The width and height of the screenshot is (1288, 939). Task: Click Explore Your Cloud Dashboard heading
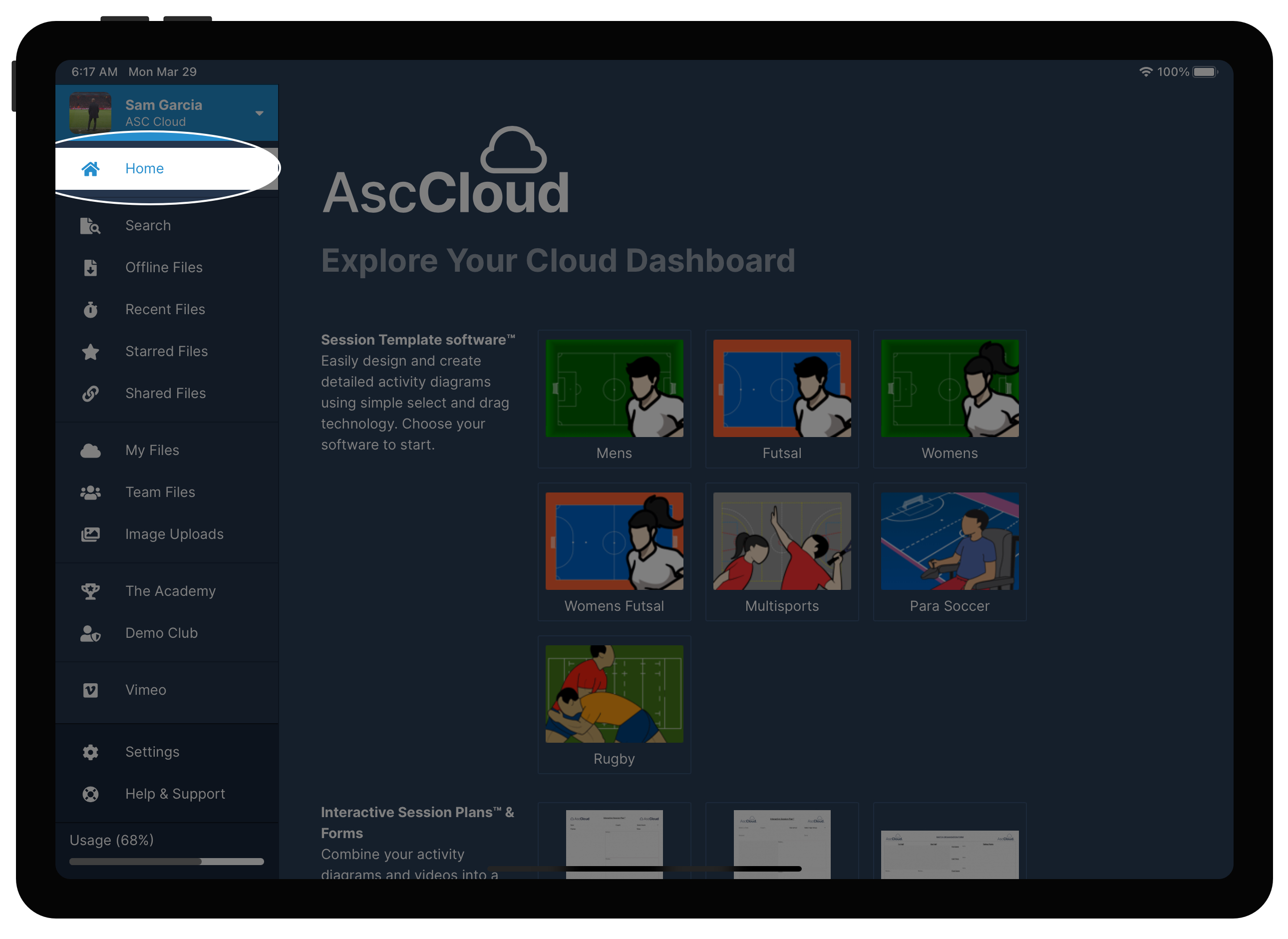(558, 261)
